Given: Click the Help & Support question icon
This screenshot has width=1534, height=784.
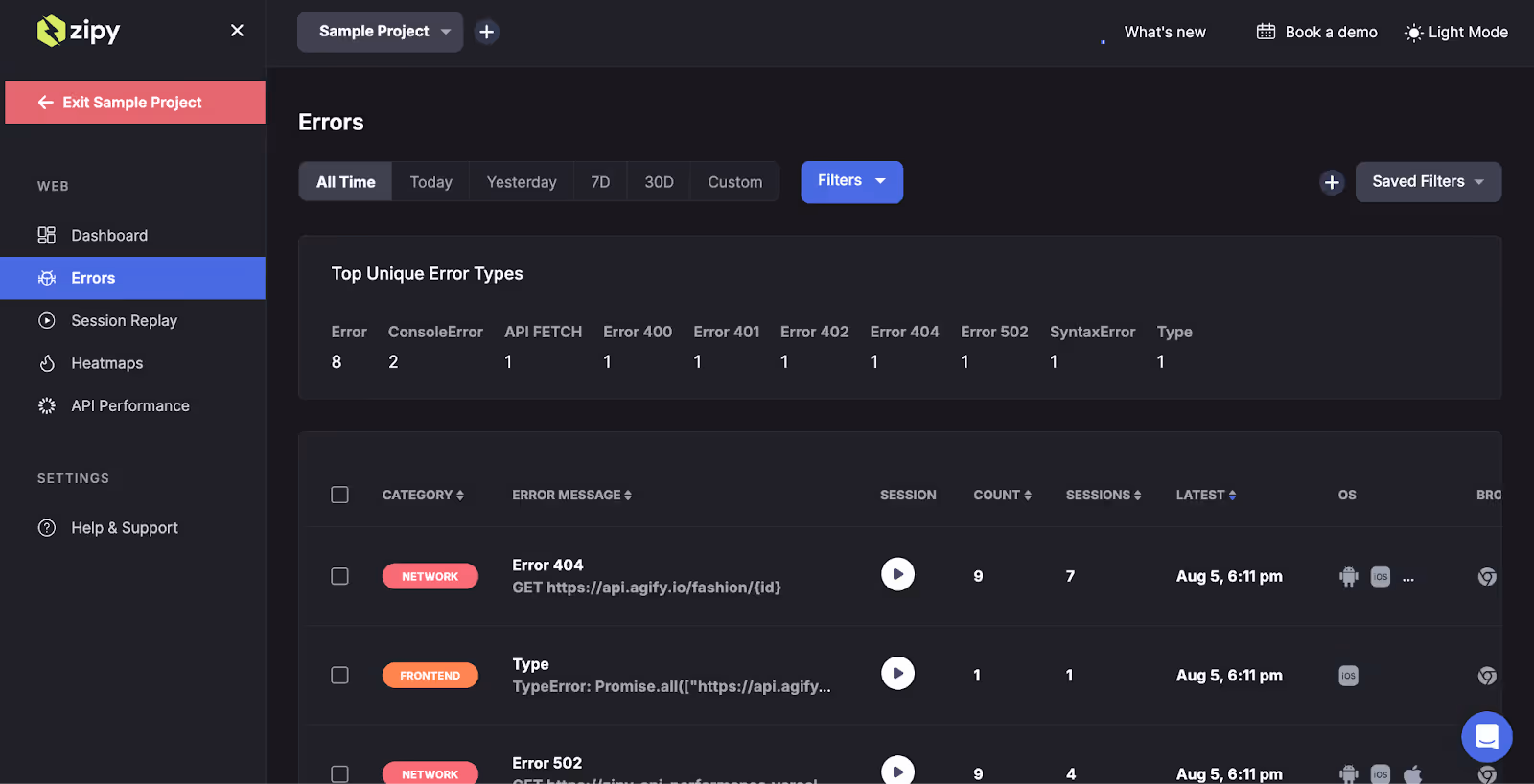Looking at the screenshot, I should (46, 527).
